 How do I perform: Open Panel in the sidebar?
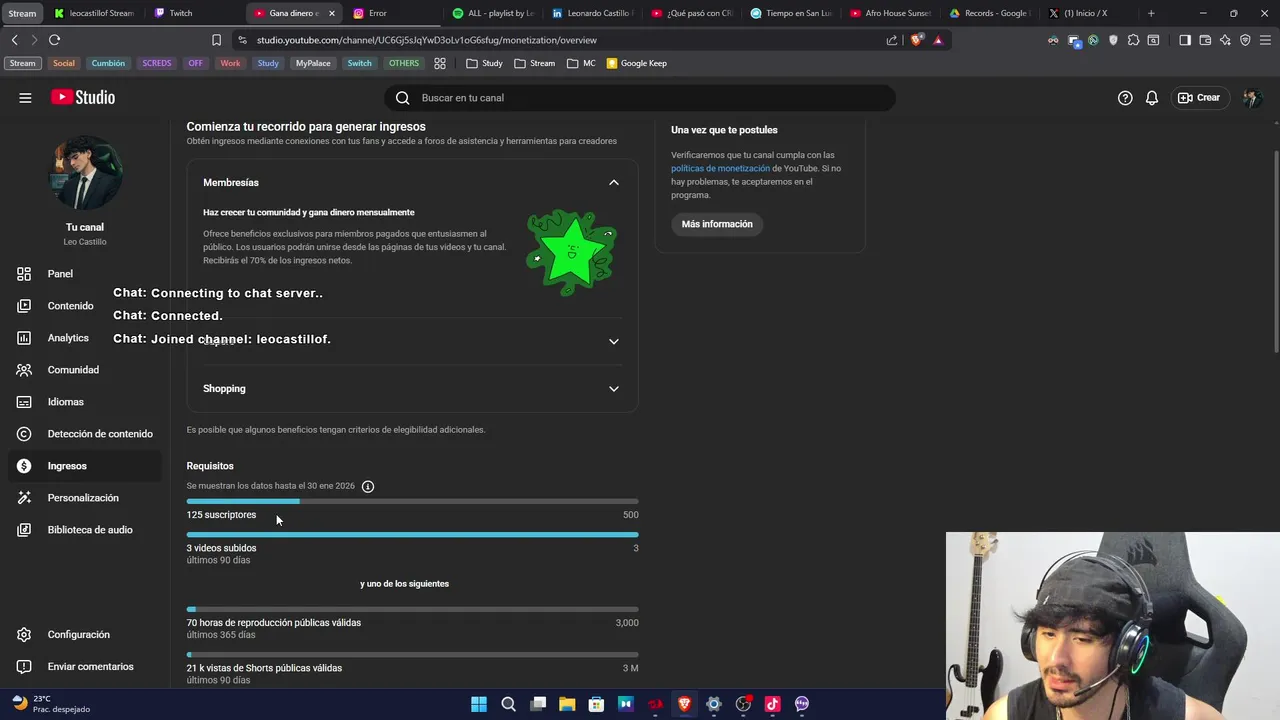click(85, 274)
